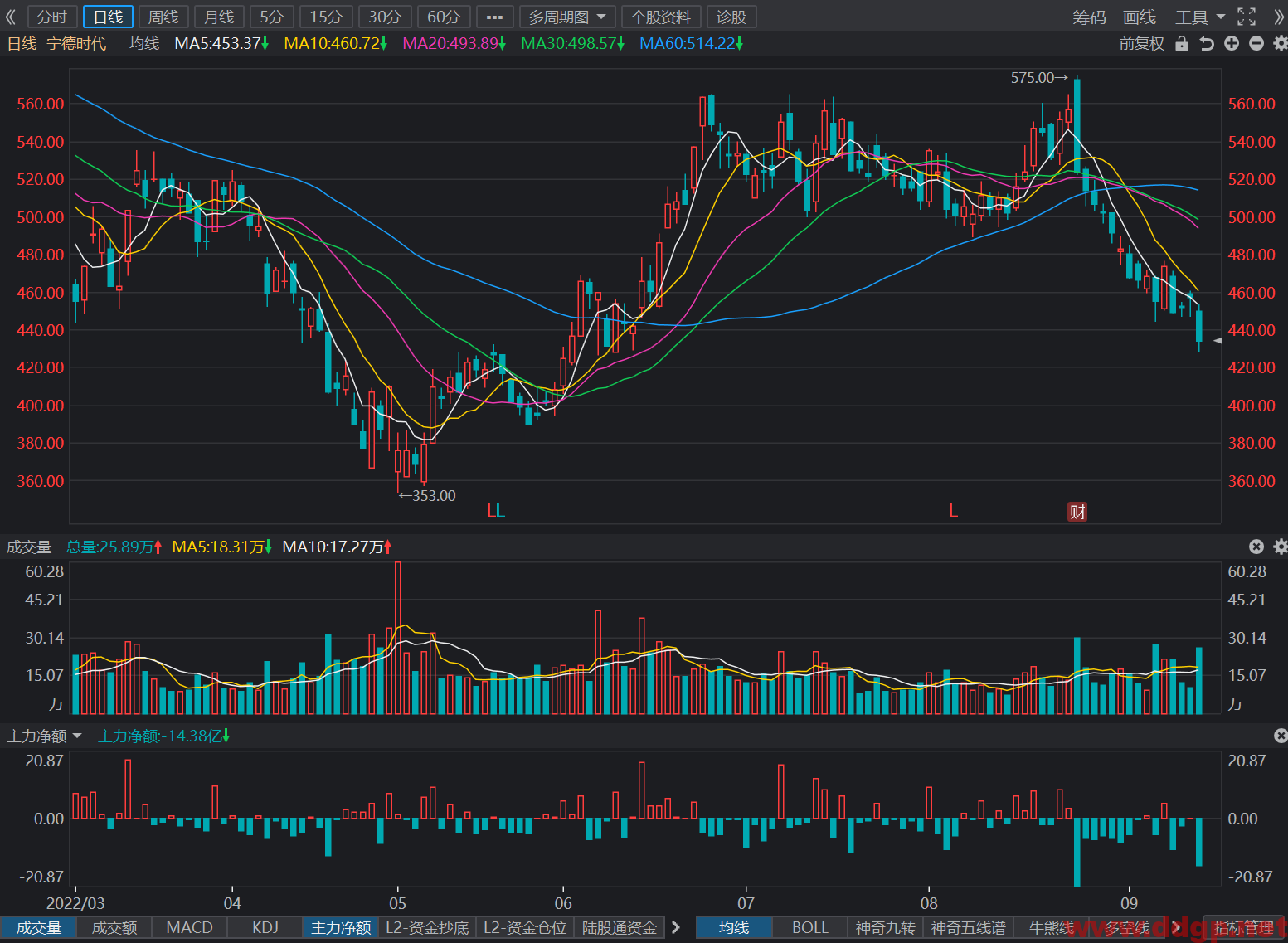The height and width of the screenshot is (943, 1288).
Task: Open 诊股 stock diagnosis
Action: coord(731,17)
